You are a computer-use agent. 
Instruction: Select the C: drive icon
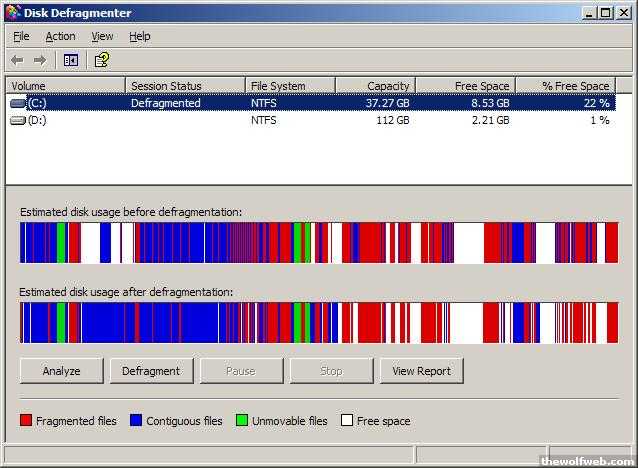pos(17,103)
